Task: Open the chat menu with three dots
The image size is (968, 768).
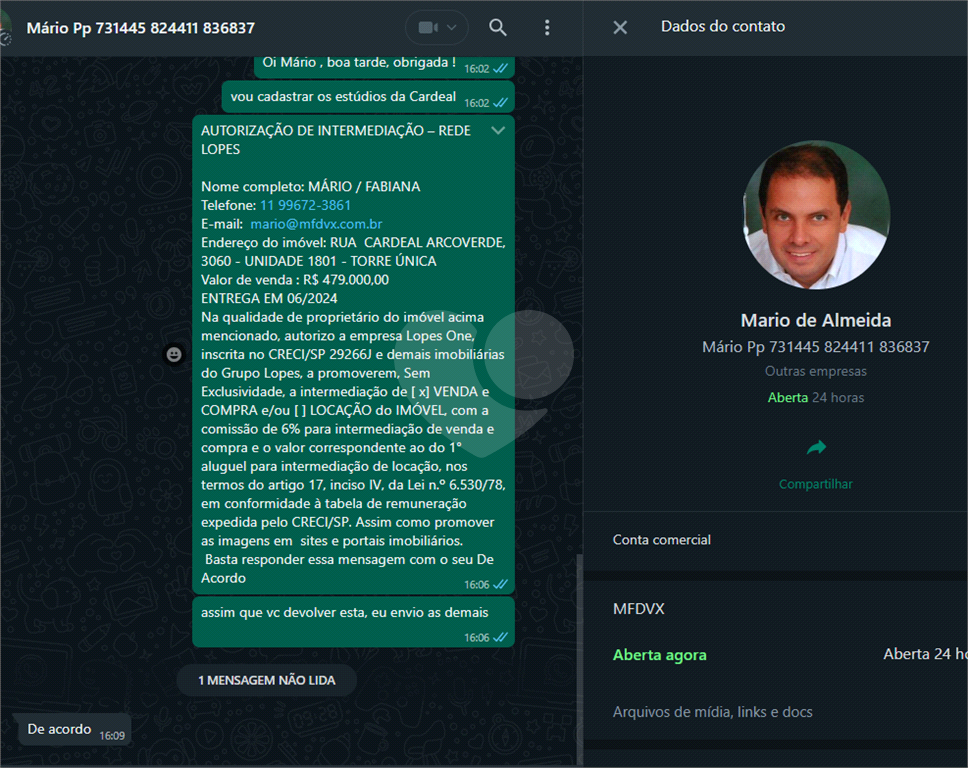Action: (547, 27)
